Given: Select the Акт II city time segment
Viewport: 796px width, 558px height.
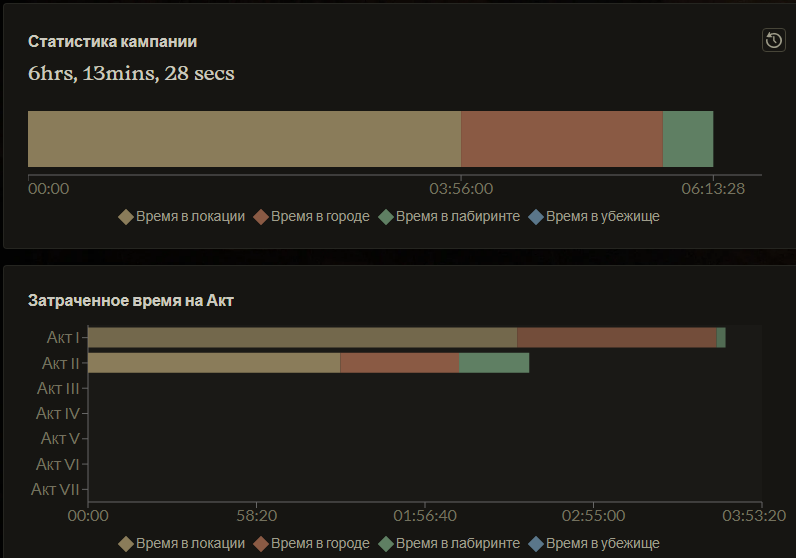Looking at the screenshot, I should click(400, 363).
